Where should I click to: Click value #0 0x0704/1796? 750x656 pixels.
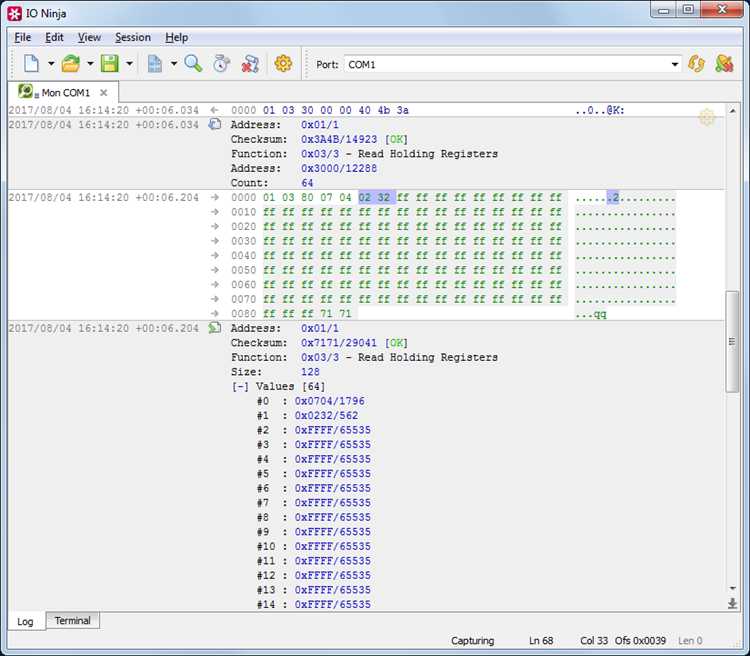[x=330, y=401]
